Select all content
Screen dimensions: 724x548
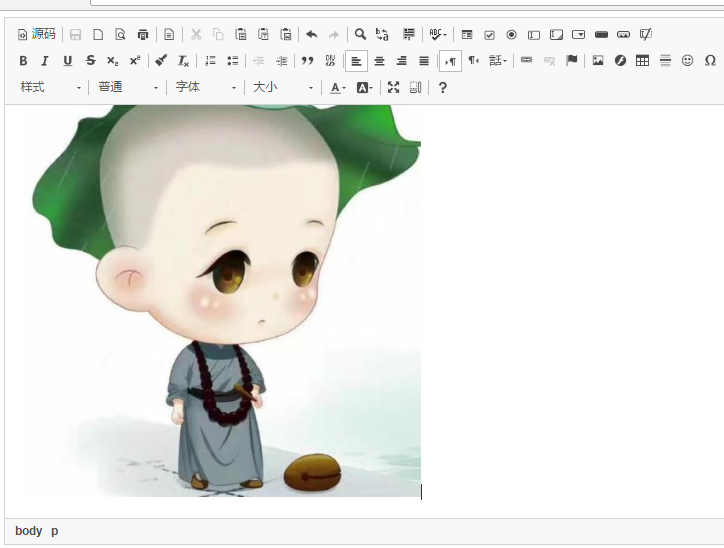point(409,35)
